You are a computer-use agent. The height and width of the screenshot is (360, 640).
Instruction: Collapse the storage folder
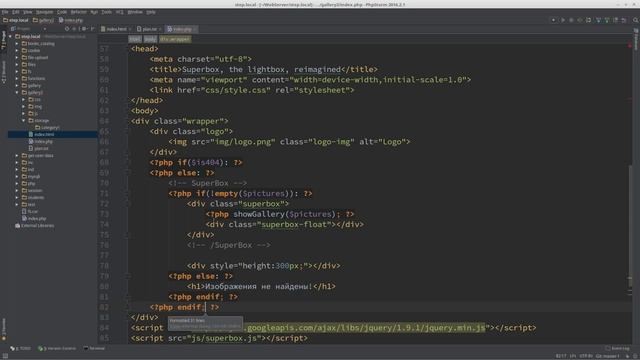point(24,120)
